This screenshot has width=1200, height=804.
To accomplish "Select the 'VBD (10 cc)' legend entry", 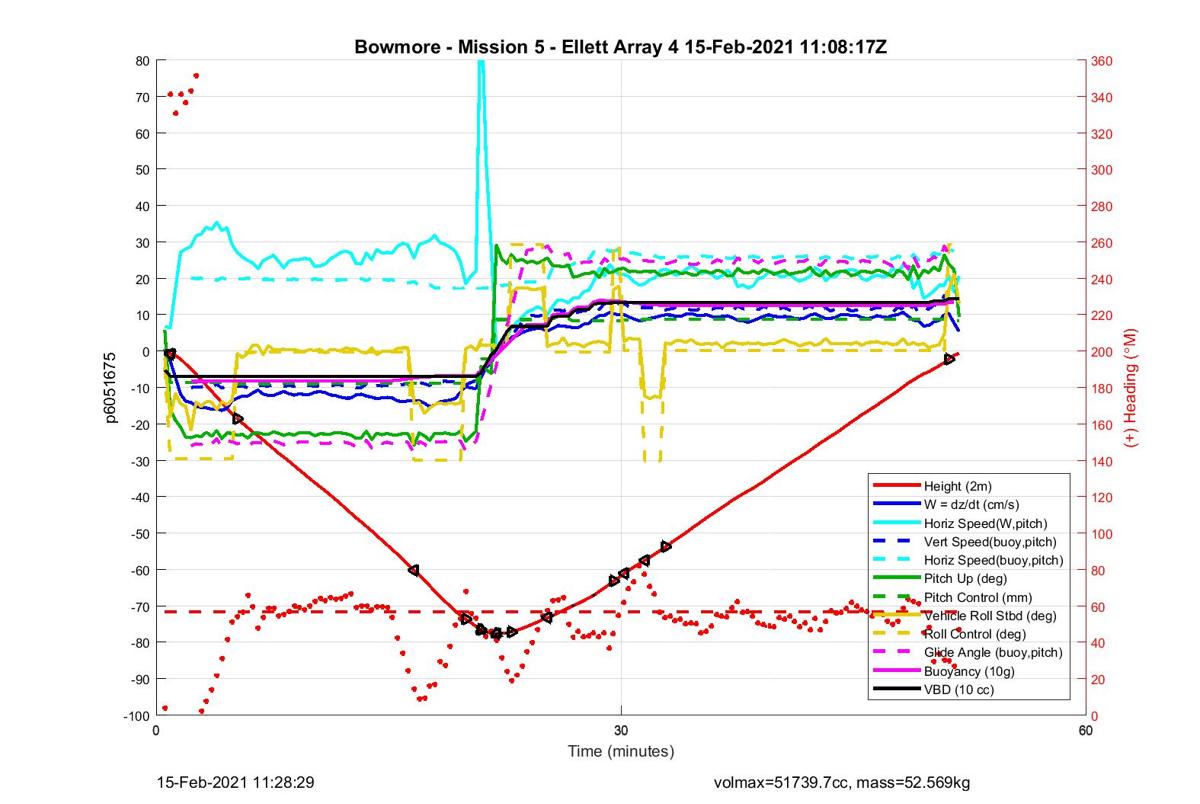I will point(959,690).
